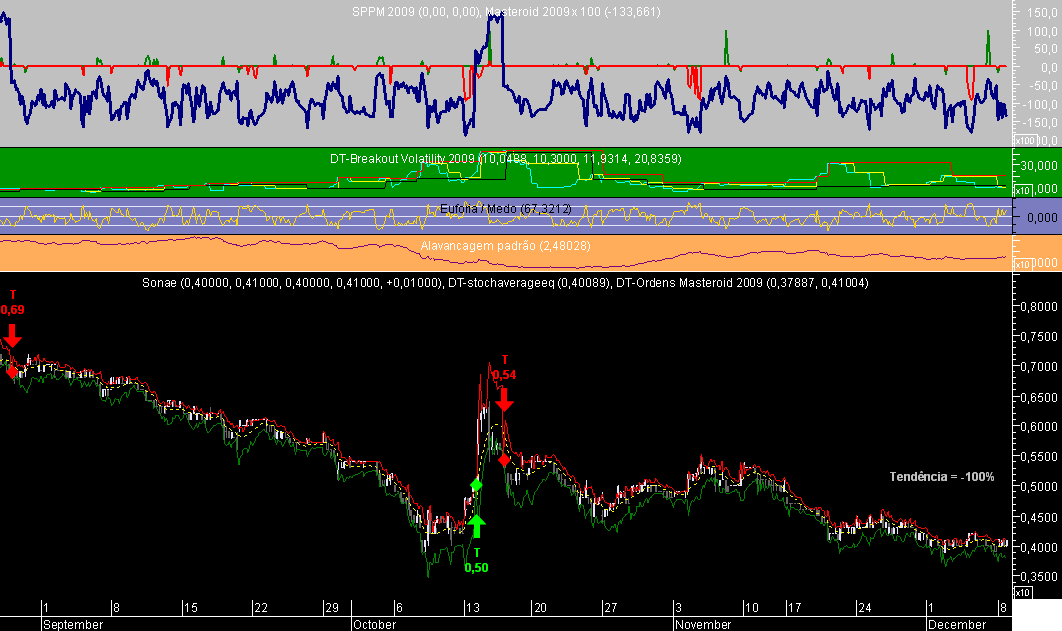Click the Euforia / Medo indicator title
This screenshot has width=1062, height=631.
(x=505, y=209)
